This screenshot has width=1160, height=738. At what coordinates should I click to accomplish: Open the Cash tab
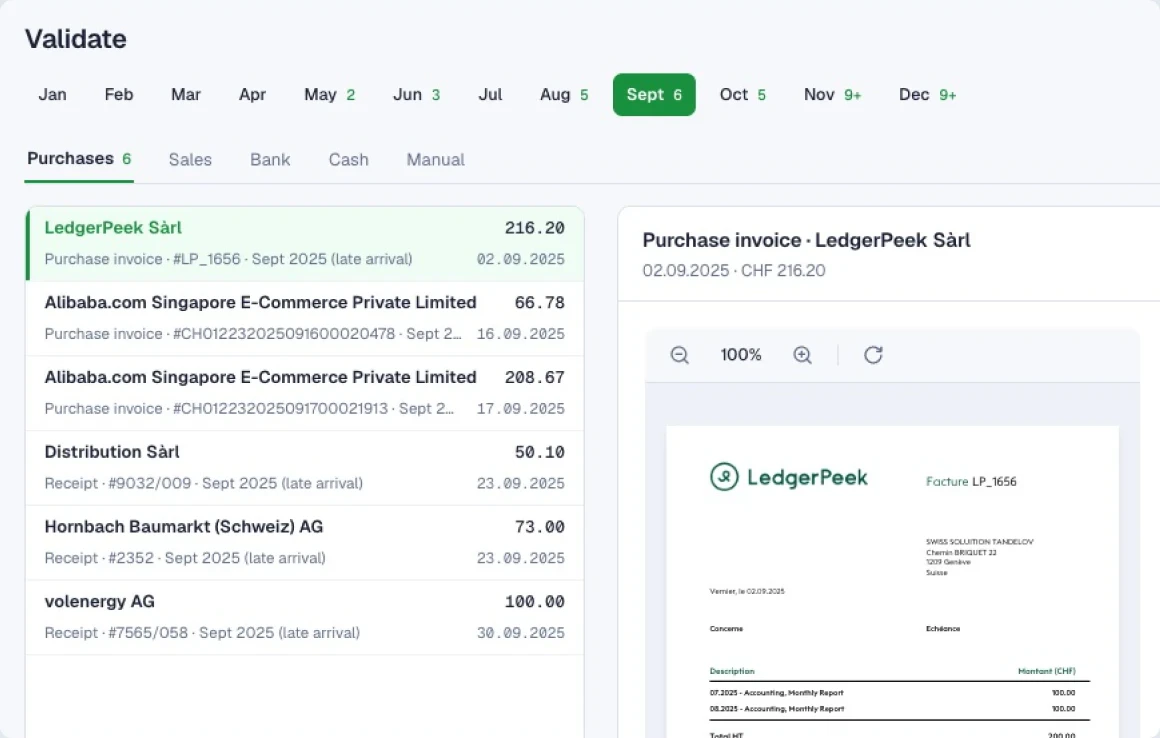tap(348, 160)
